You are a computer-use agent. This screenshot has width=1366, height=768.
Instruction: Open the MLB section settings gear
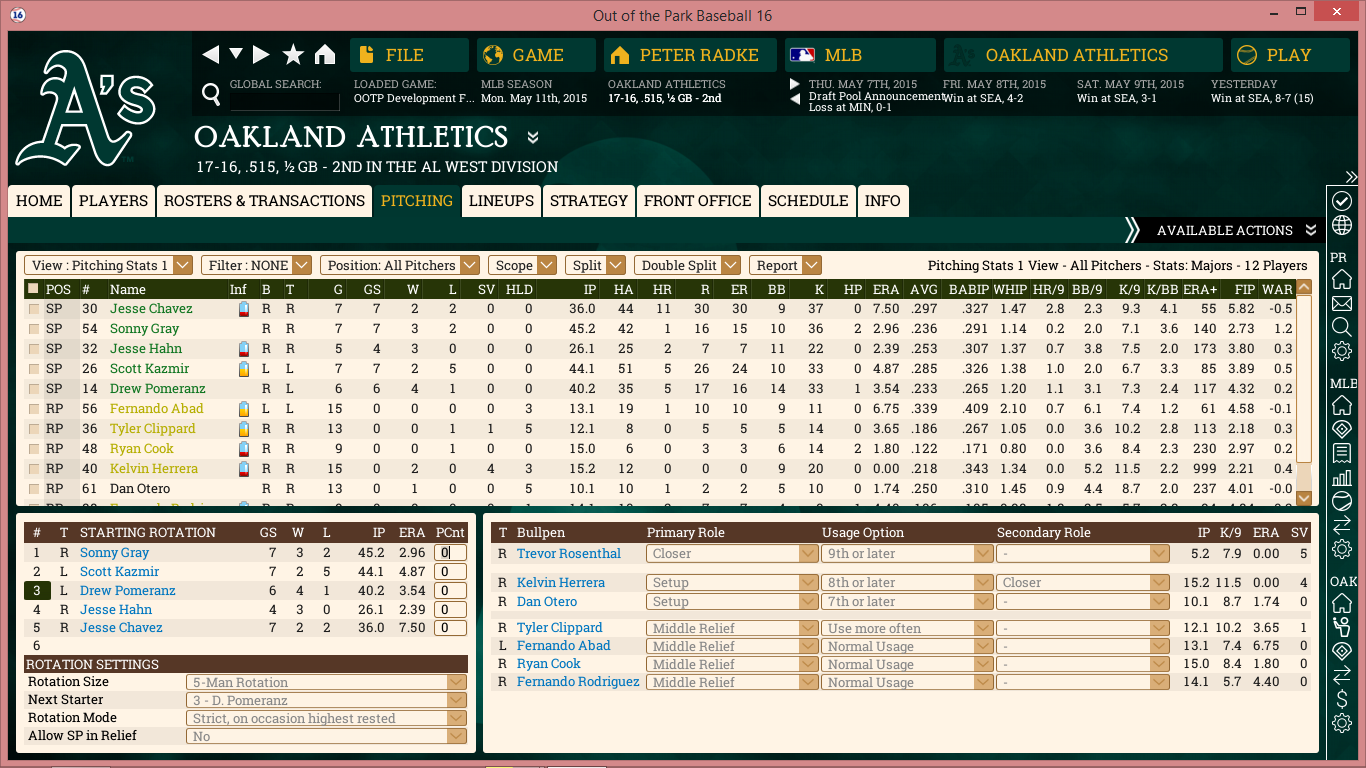(x=1342, y=549)
